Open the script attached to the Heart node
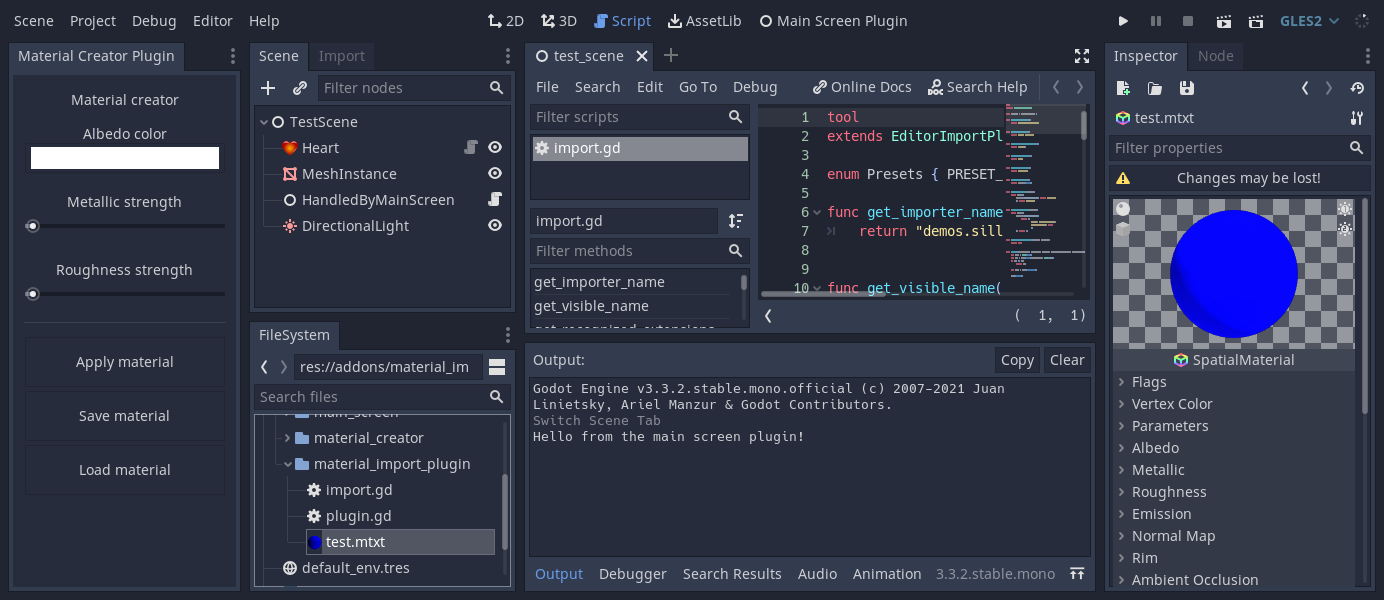1384x600 pixels. pos(470,147)
